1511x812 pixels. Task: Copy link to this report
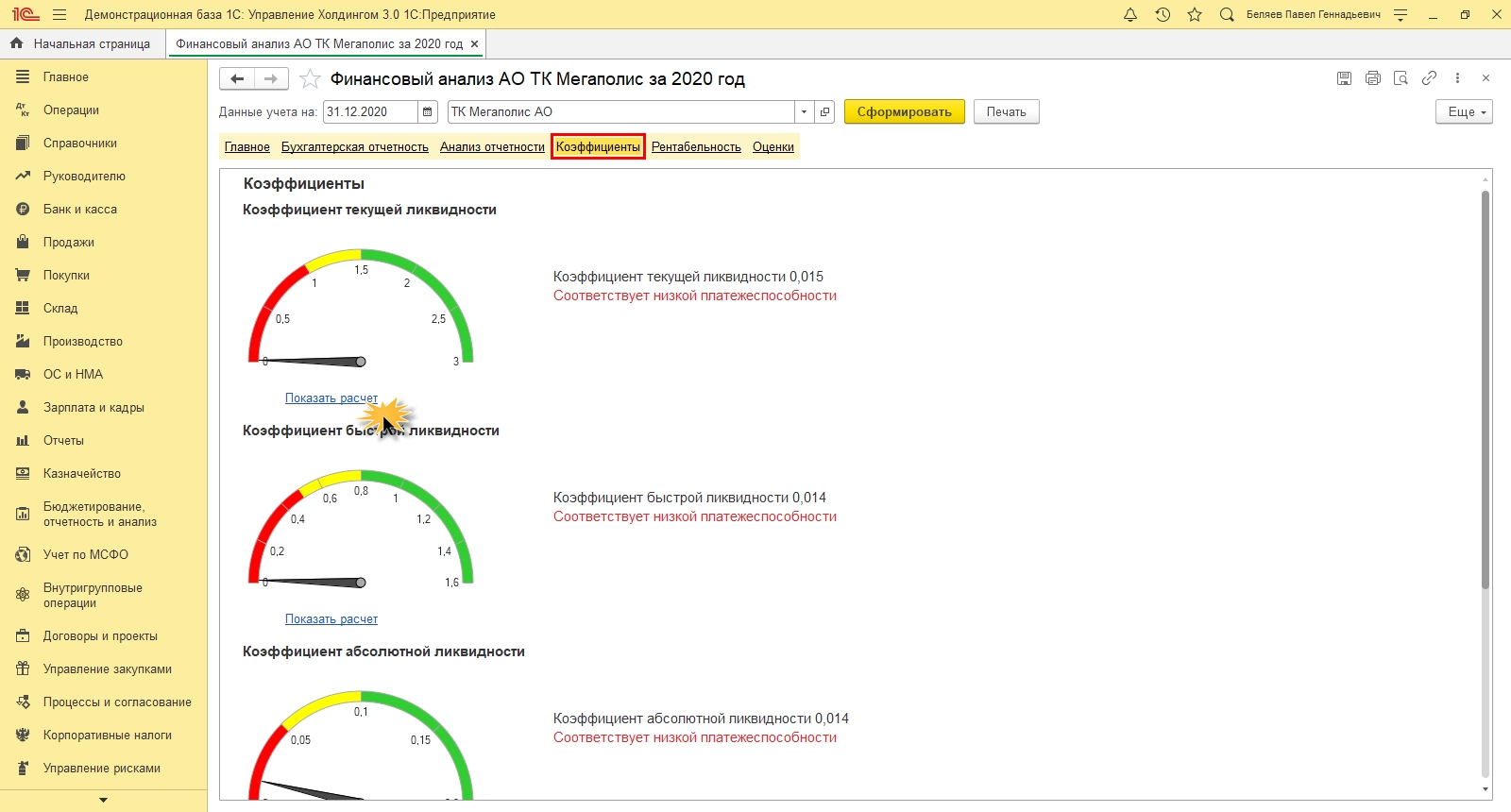[x=1429, y=78]
